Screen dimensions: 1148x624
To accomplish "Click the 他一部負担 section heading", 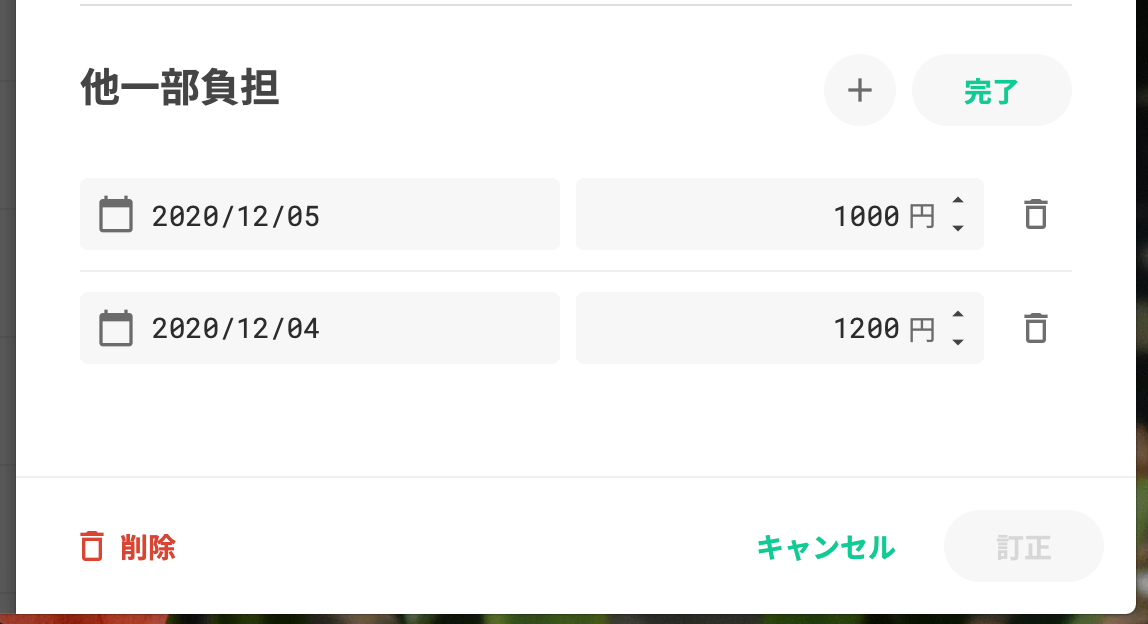I will (180, 90).
